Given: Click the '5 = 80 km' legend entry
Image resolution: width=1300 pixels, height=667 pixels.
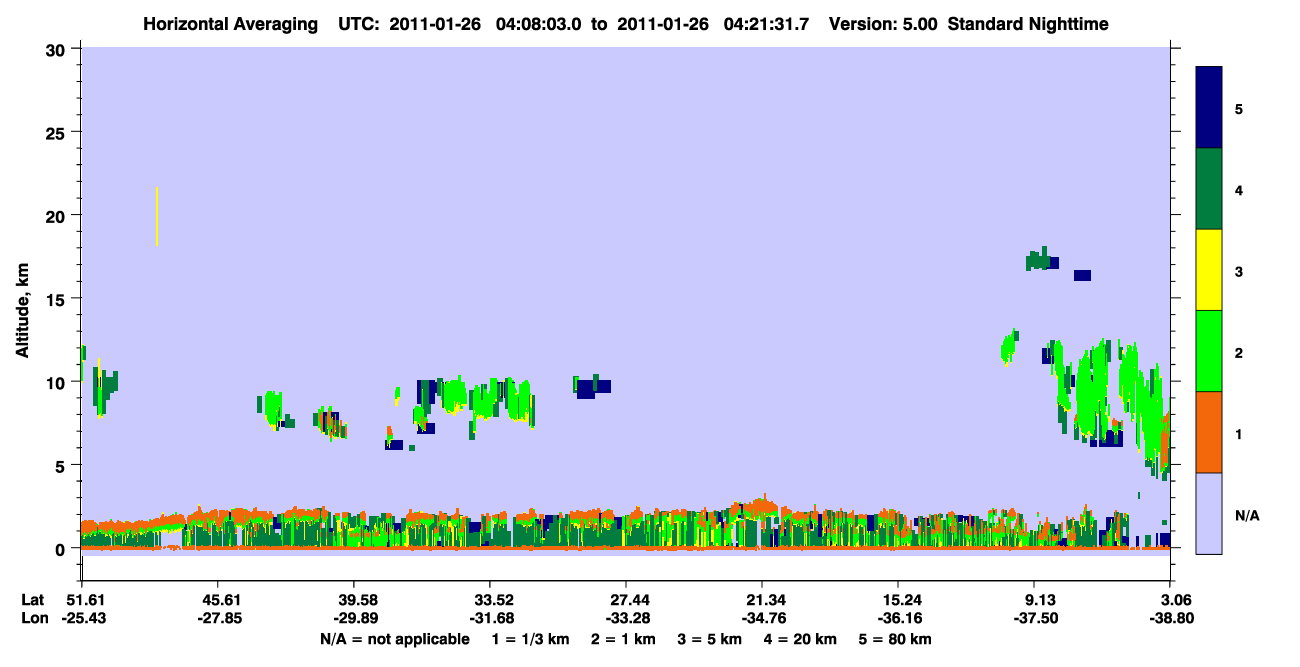Looking at the screenshot, I should click(895, 639).
